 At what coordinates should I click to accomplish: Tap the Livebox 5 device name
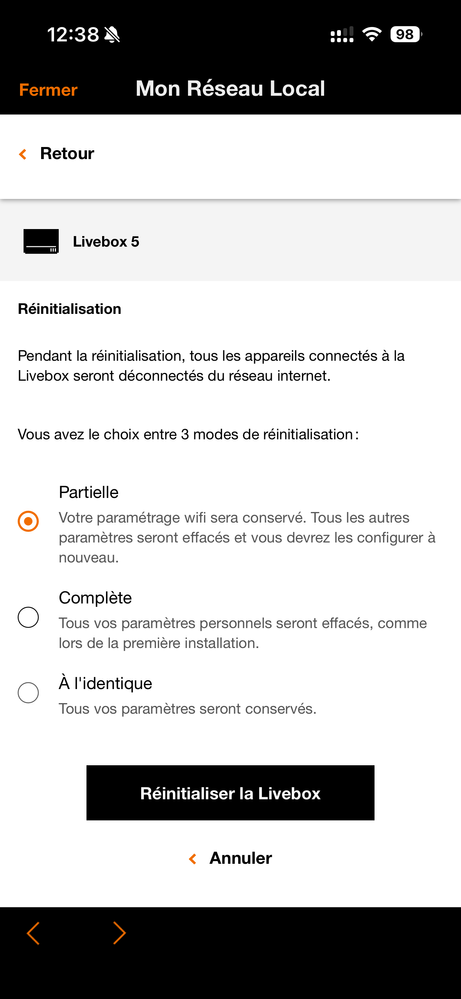[106, 242]
